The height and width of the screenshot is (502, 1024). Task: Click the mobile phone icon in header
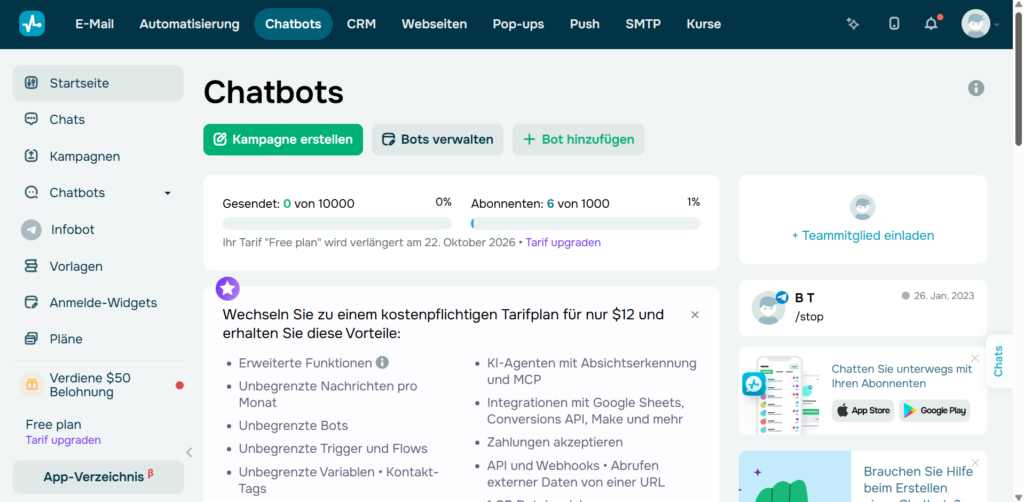pyautogui.click(x=894, y=24)
